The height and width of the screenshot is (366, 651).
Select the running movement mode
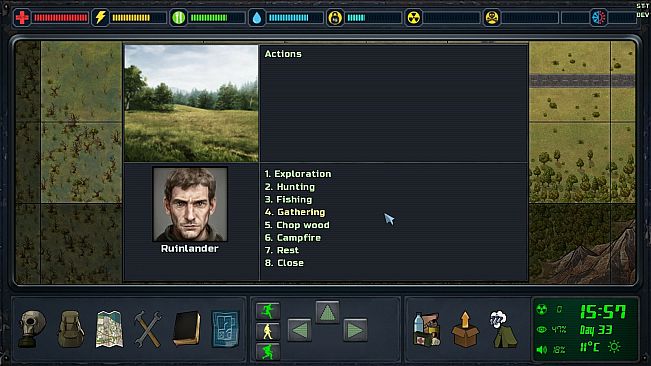268,311
